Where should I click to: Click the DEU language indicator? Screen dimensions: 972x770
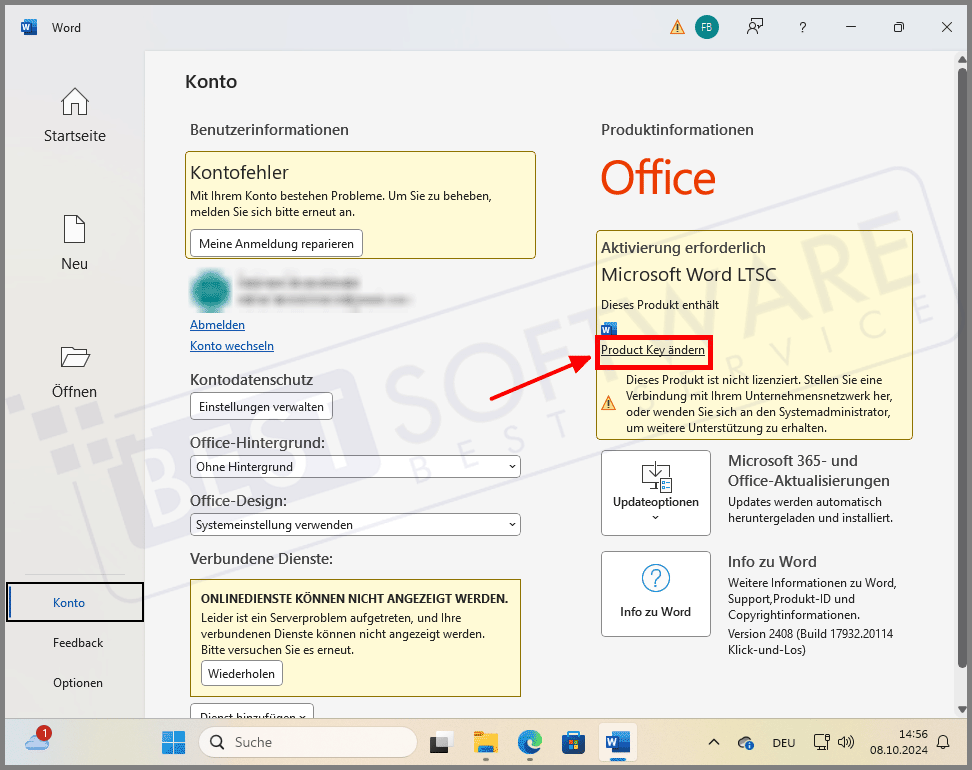(x=784, y=743)
